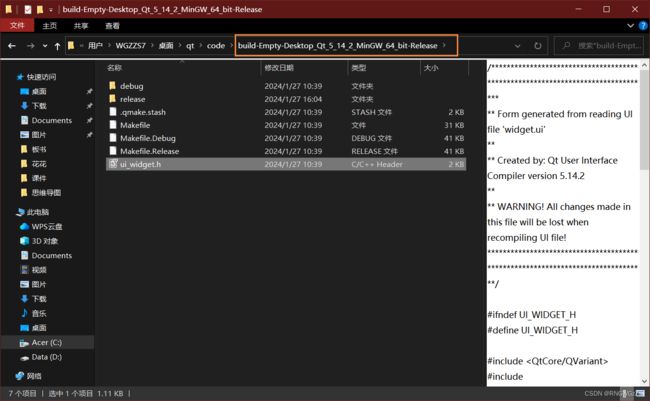
Task: Open 下载 under 此电脑
Action: pos(39,299)
